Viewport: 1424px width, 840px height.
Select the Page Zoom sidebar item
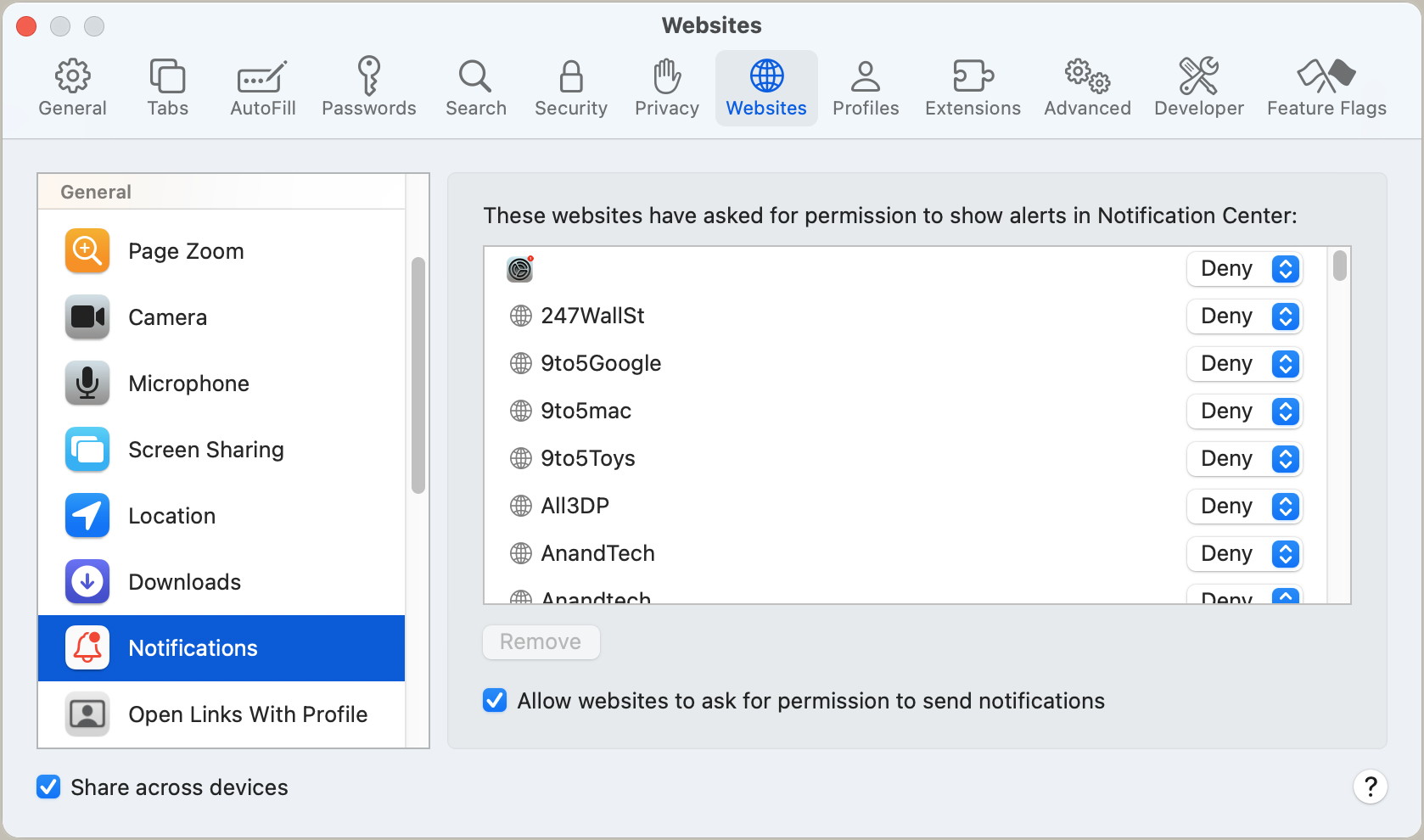[221, 251]
